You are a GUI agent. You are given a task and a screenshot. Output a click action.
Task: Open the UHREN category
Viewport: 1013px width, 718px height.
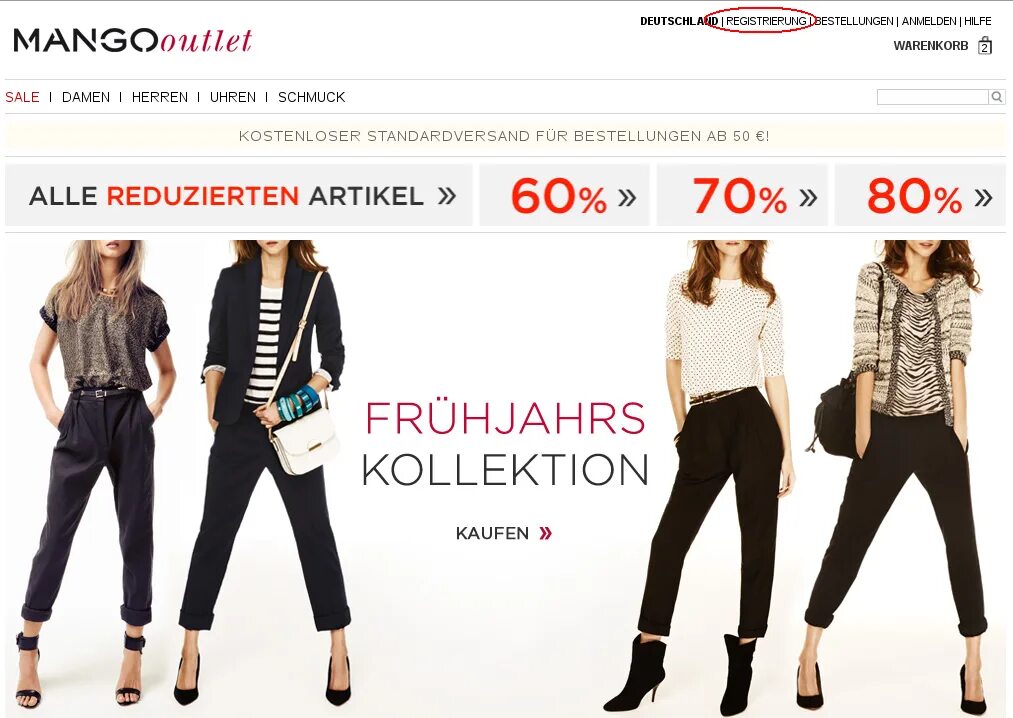coord(233,97)
